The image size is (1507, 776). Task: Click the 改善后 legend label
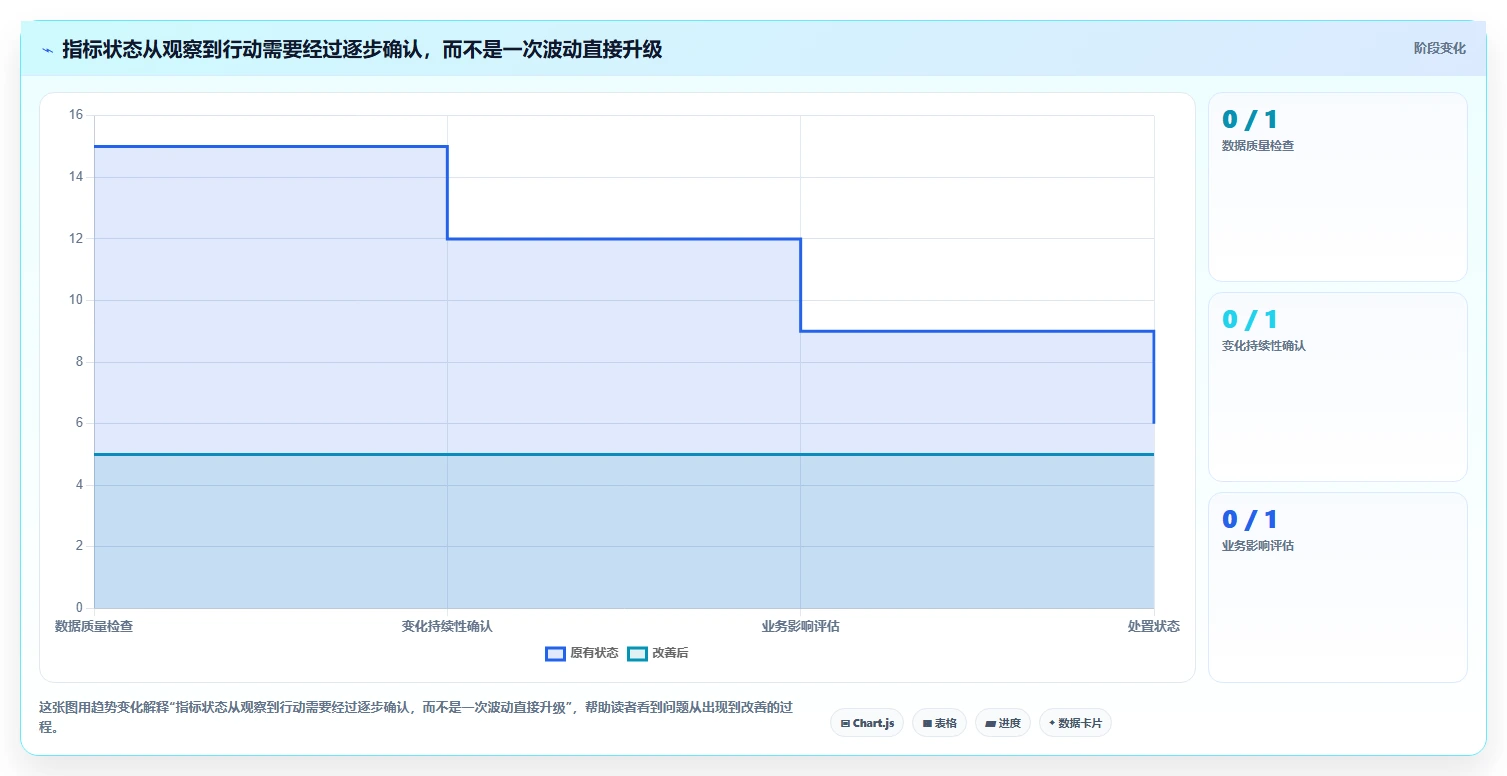point(670,653)
